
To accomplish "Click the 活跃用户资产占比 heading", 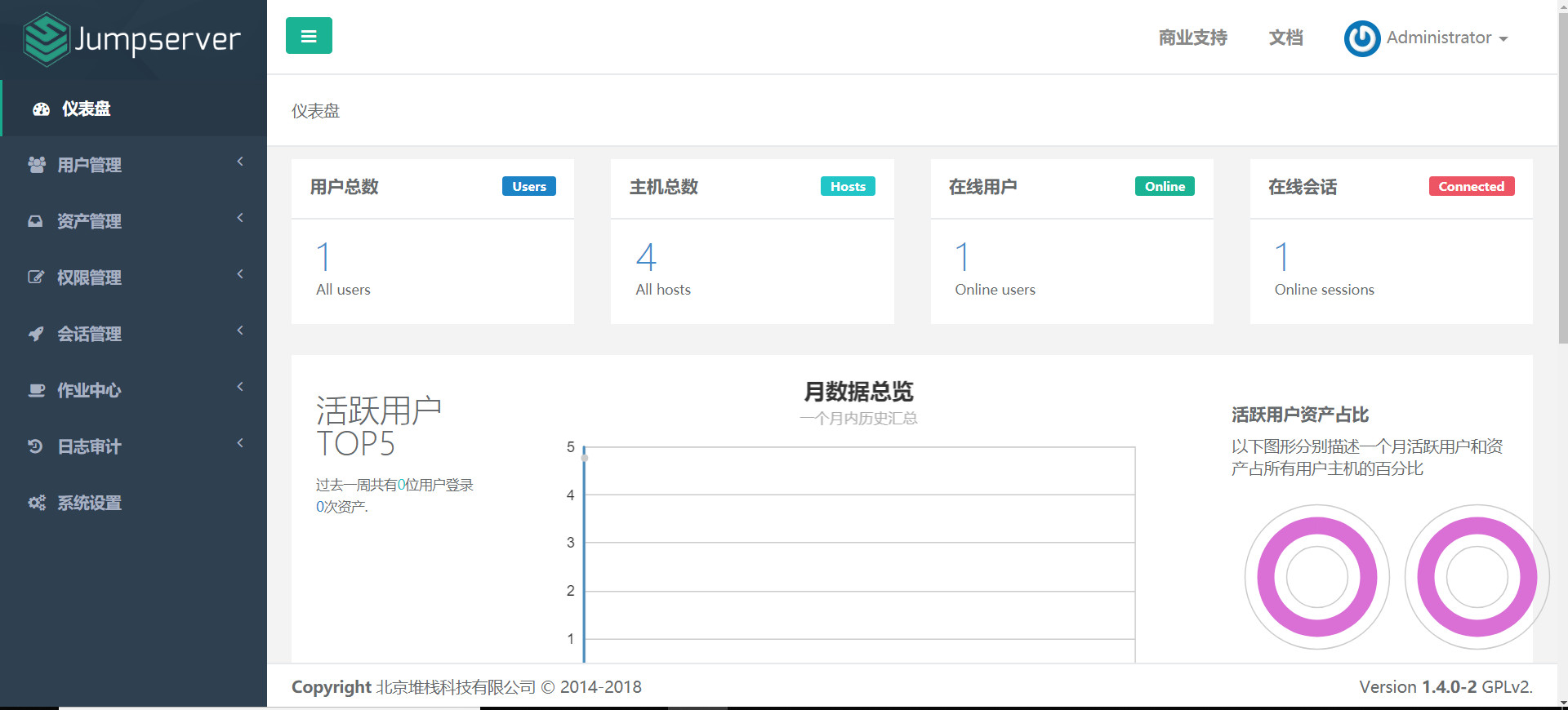I will (x=1300, y=415).
